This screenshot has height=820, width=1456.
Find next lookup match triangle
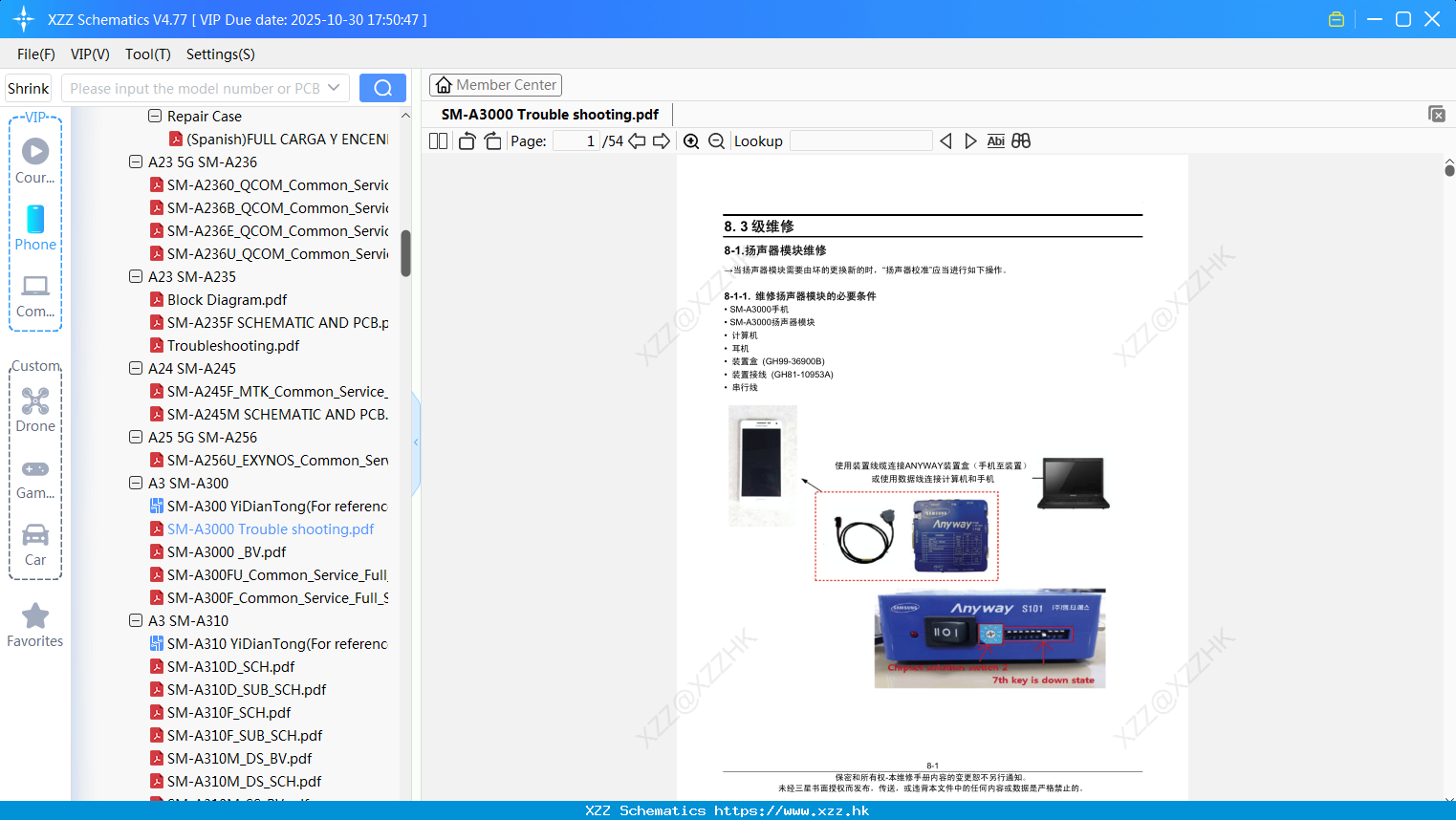click(x=970, y=141)
